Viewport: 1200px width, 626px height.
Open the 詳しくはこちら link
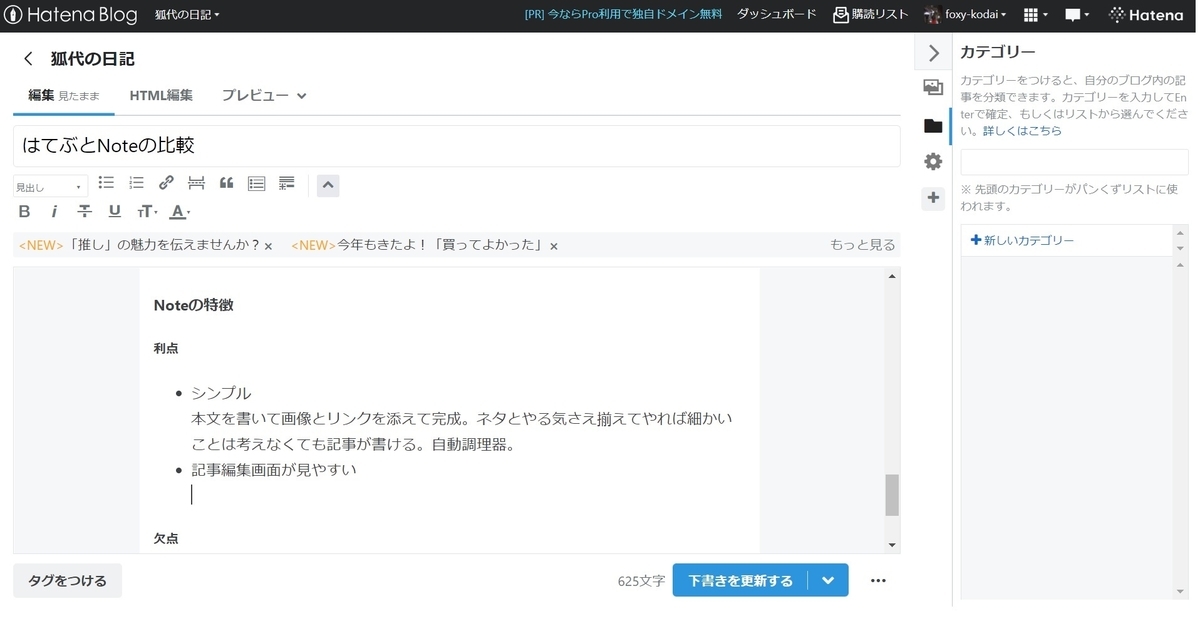(1022, 131)
